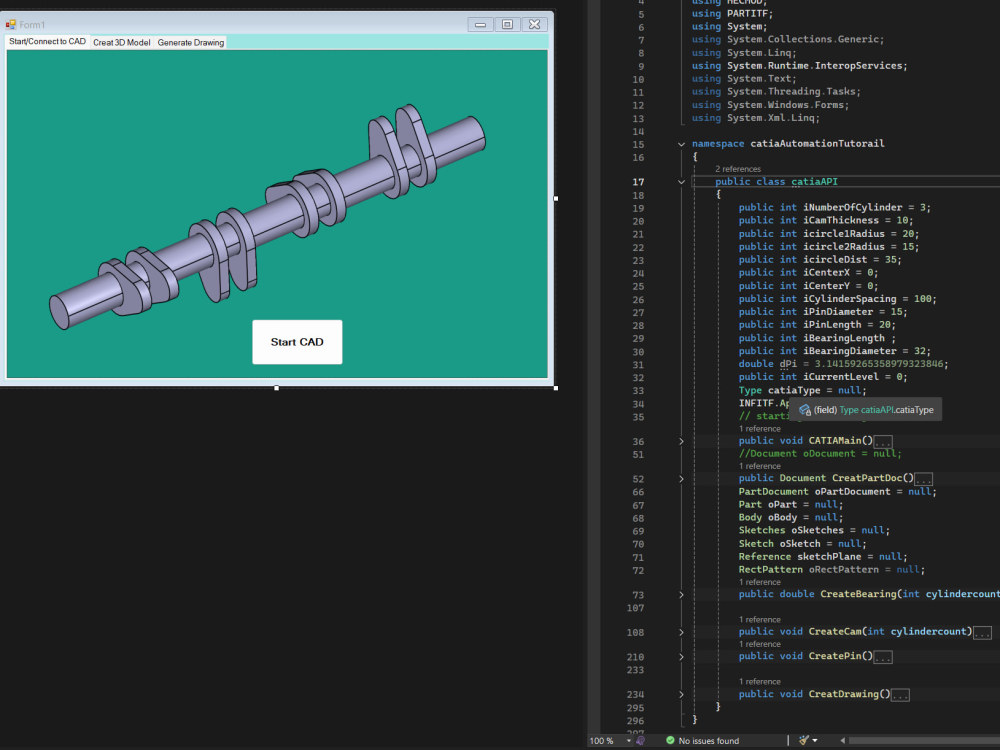Click the collapsed ellipsis box after CreatDrawing()
Viewport: 1000px width, 750px height.
click(x=901, y=695)
